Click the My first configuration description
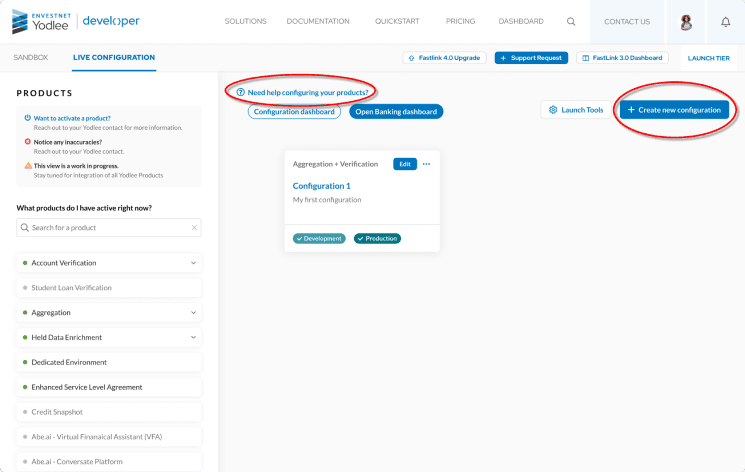The image size is (745, 472). tap(327, 200)
